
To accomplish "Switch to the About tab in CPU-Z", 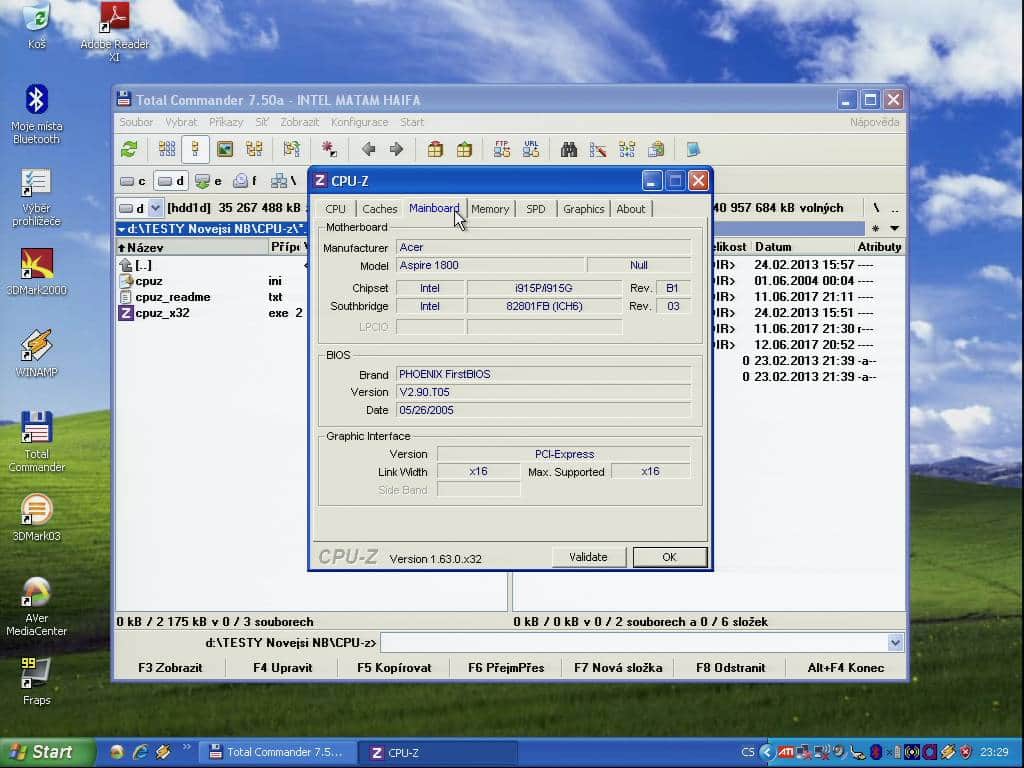I will (630, 209).
